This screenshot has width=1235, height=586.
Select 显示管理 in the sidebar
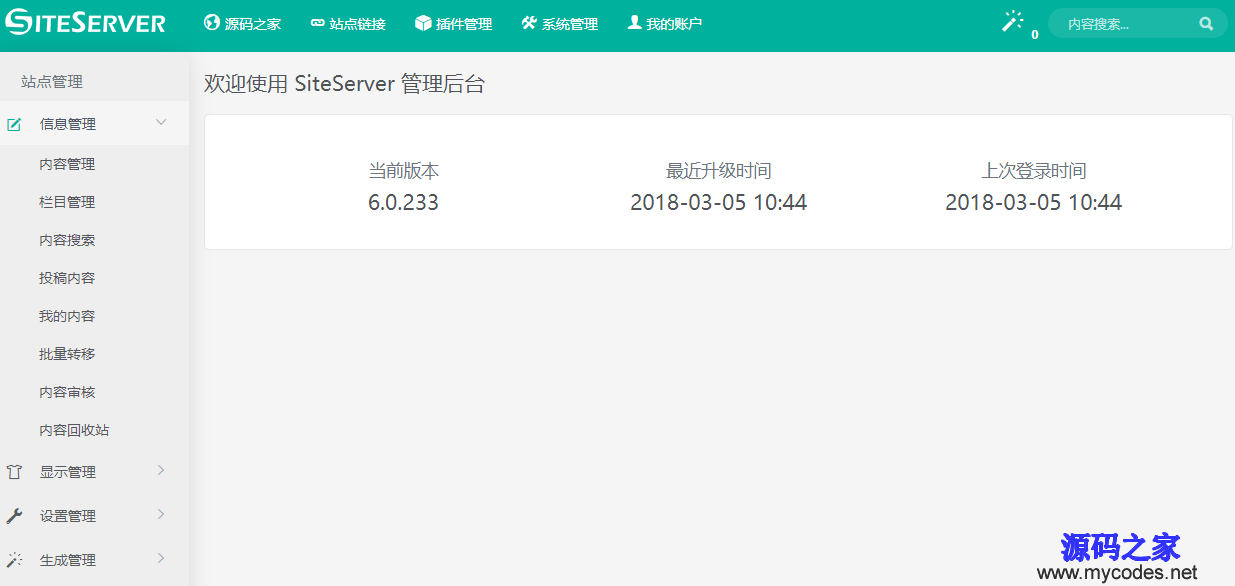68,472
